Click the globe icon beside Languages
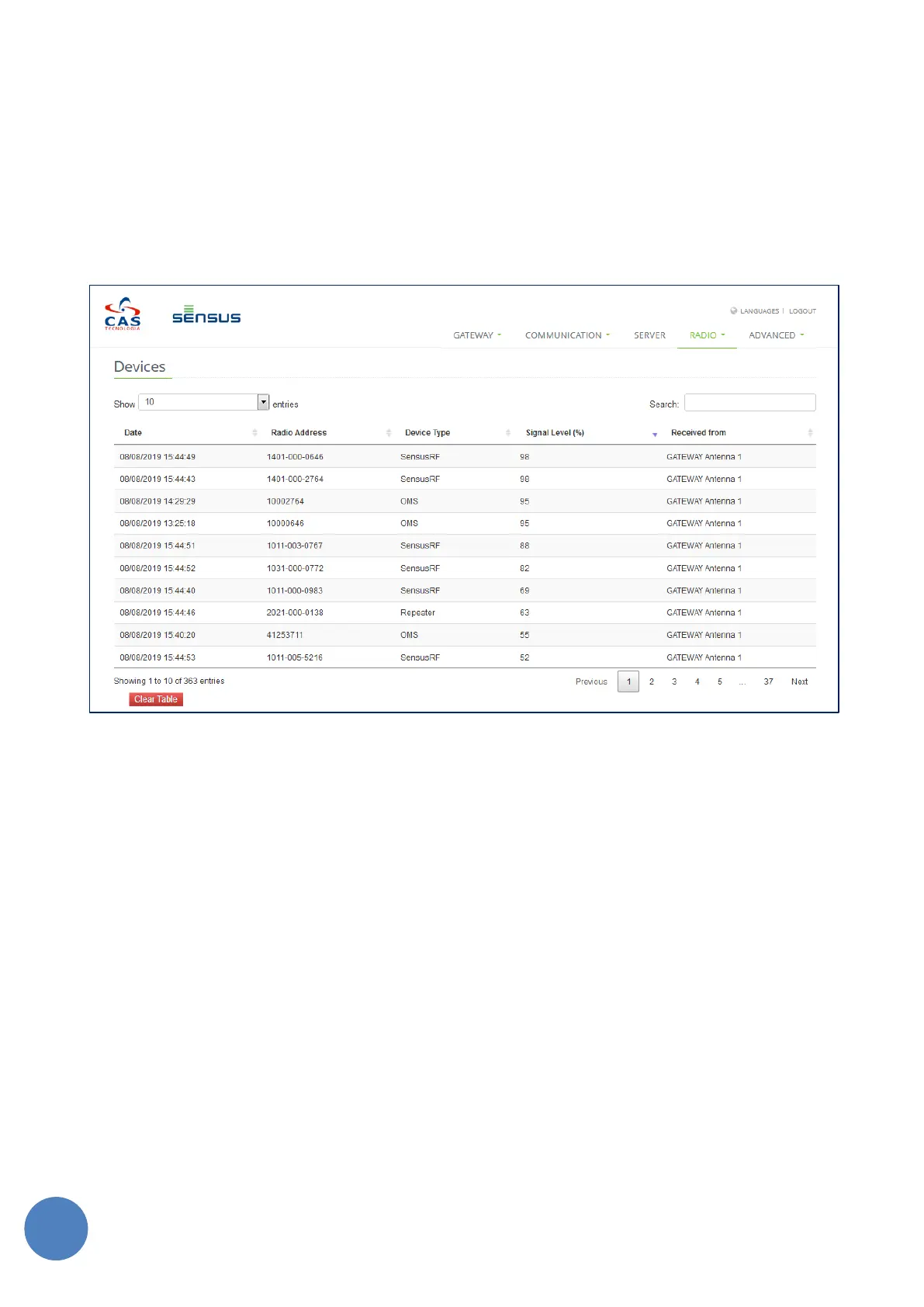The height and width of the screenshot is (1307, 924). point(734,311)
